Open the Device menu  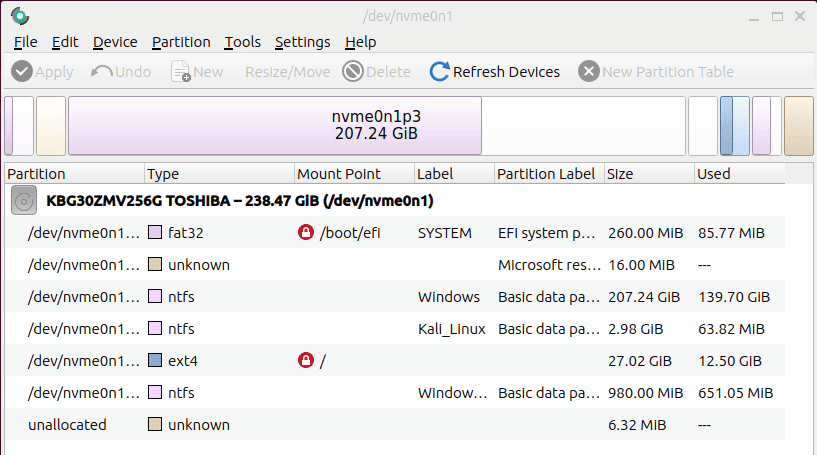tap(115, 42)
